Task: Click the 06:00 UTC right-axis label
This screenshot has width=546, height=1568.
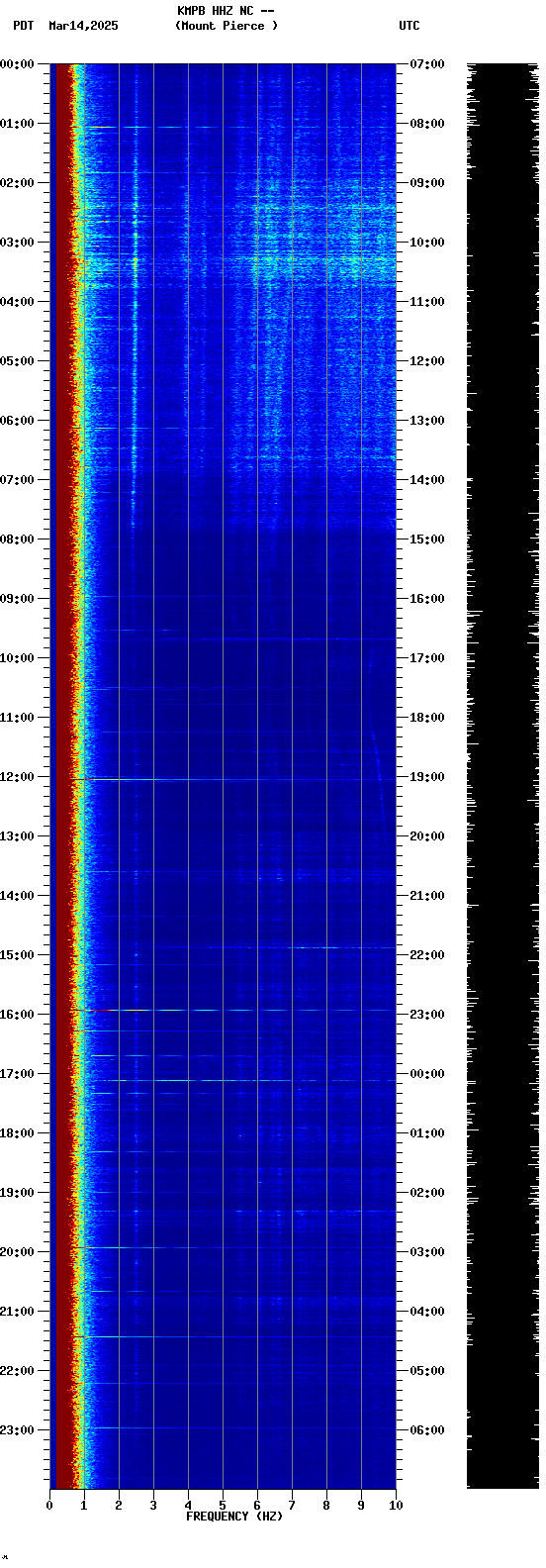Action: point(427,1430)
